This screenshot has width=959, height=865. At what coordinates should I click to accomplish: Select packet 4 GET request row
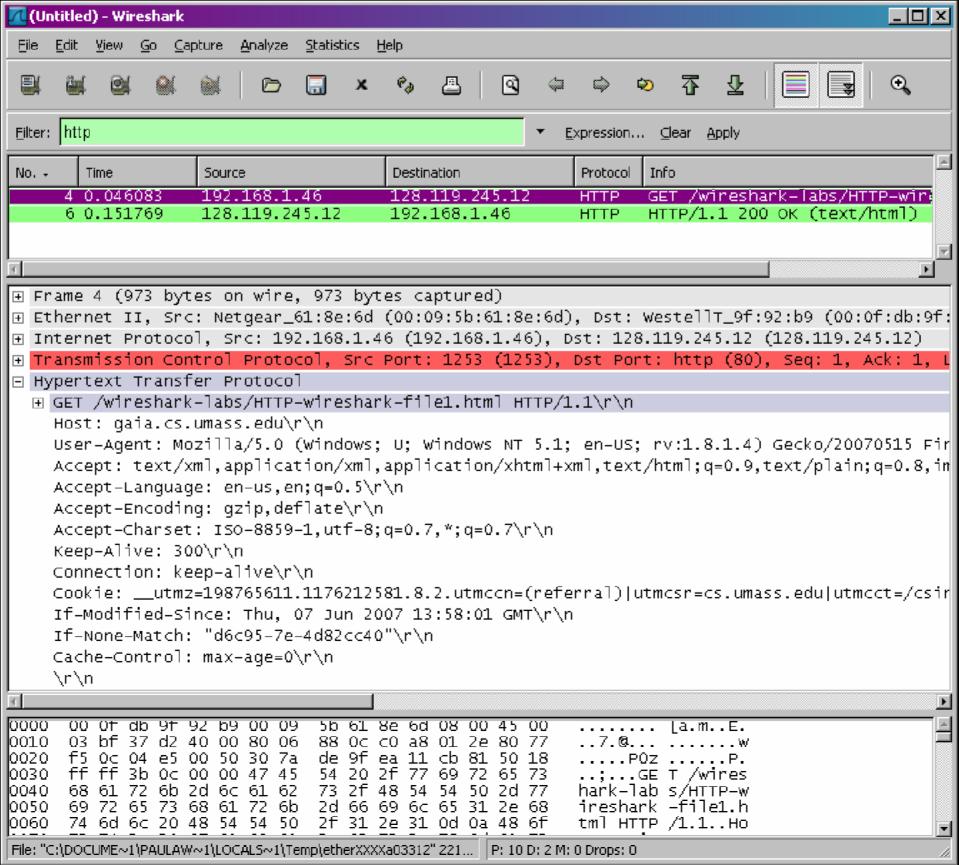[470, 196]
